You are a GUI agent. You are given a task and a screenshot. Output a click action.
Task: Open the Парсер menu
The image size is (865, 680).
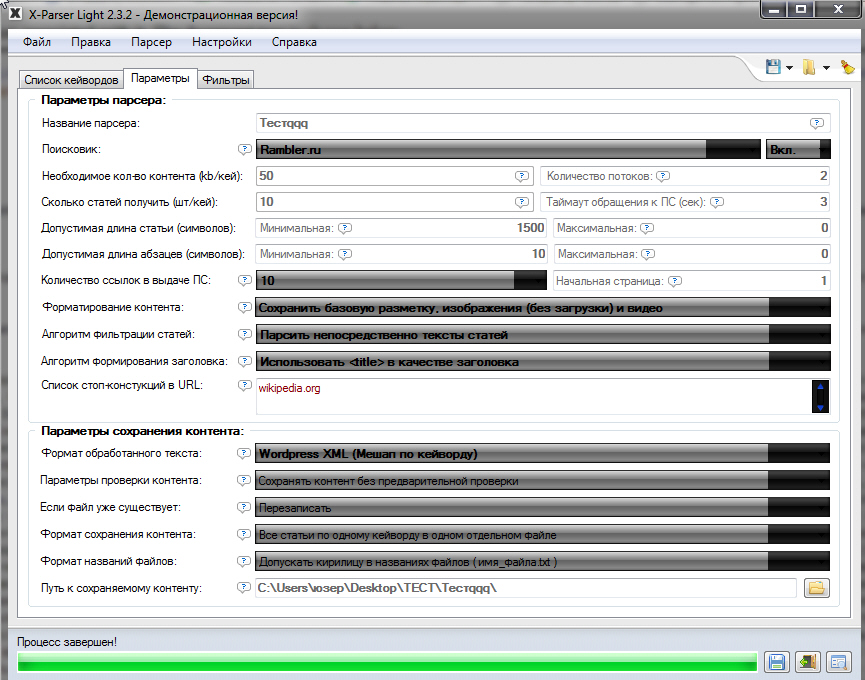coord(151,42)
